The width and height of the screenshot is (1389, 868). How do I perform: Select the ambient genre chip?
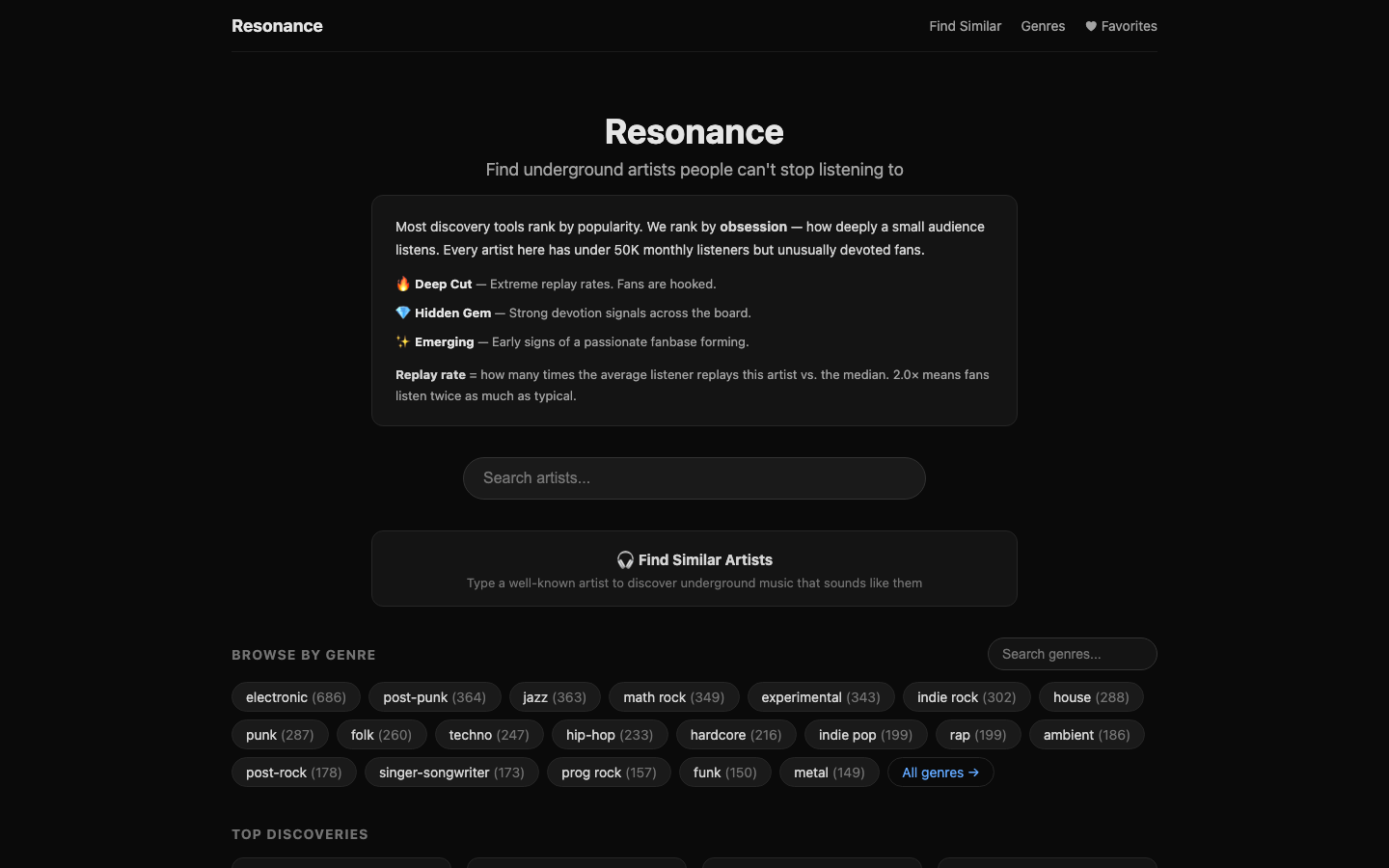pos(1086,735)
